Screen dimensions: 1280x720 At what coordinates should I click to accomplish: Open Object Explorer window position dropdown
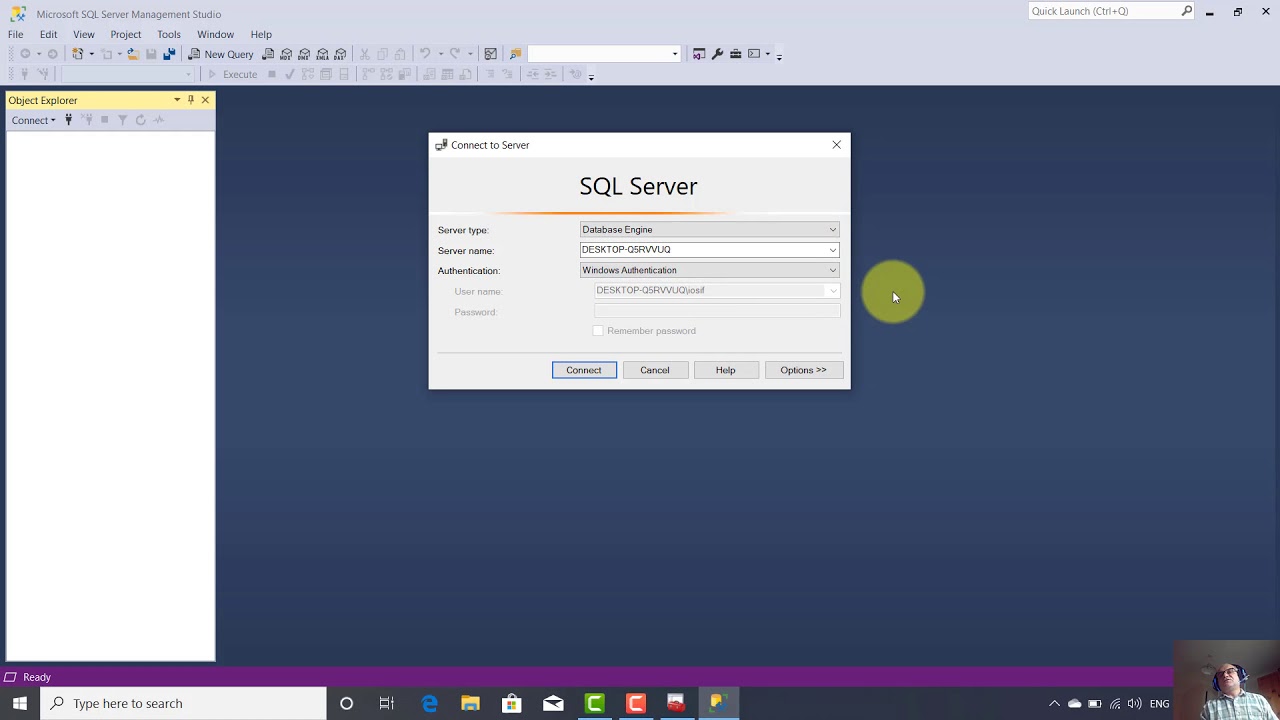point(177,100)
